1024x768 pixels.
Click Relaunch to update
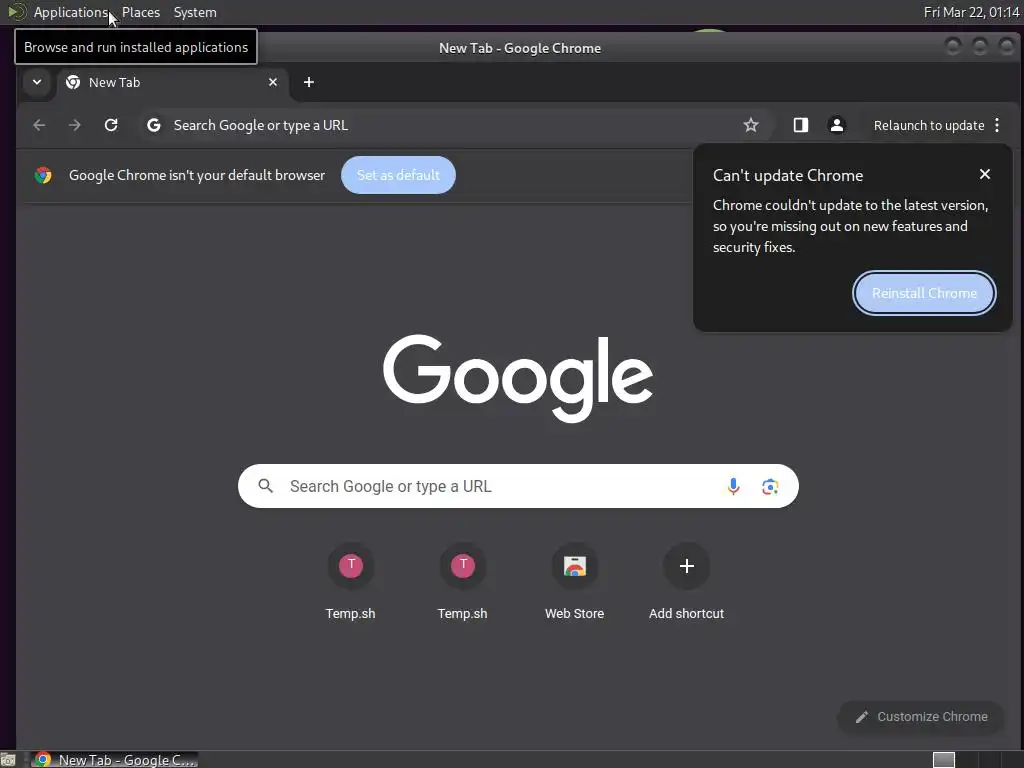click(929, 125)
